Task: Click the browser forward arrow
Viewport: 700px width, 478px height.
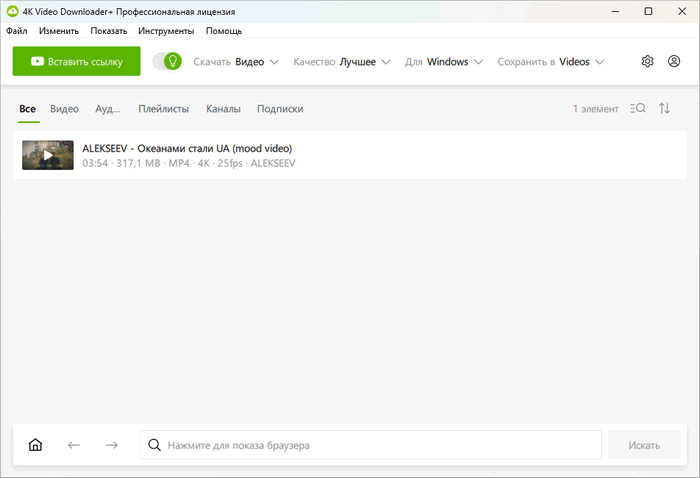Action: (x=112, y=445)
